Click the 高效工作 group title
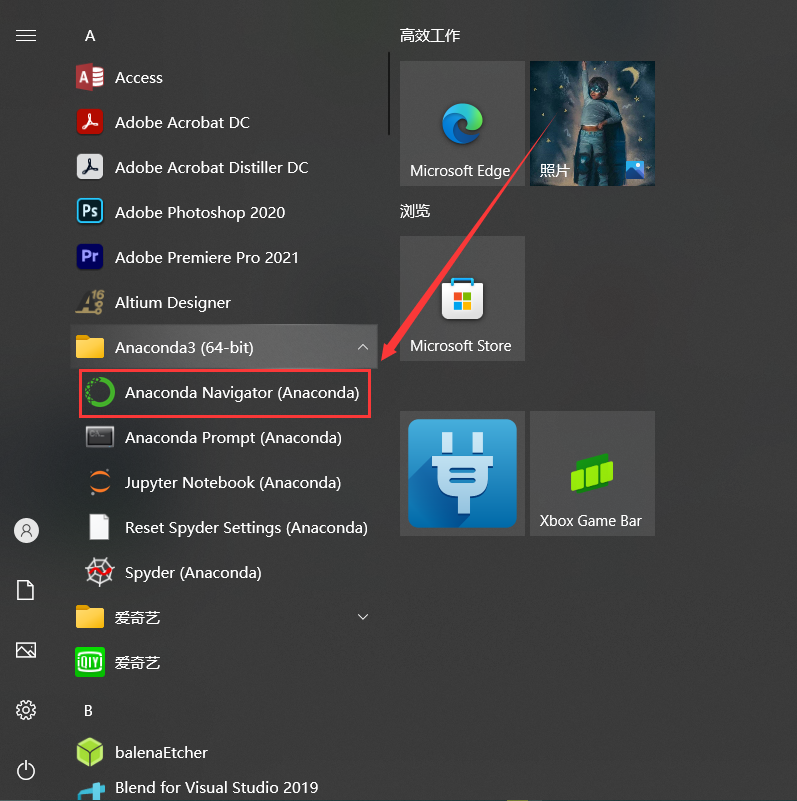 coord(430,36)
